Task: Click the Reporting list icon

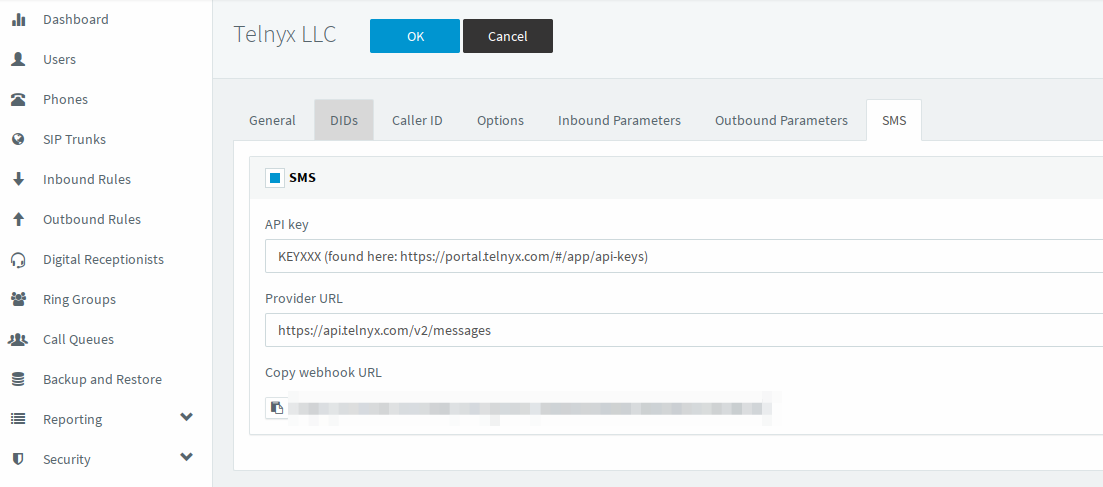Action: (x=18, y=419)
